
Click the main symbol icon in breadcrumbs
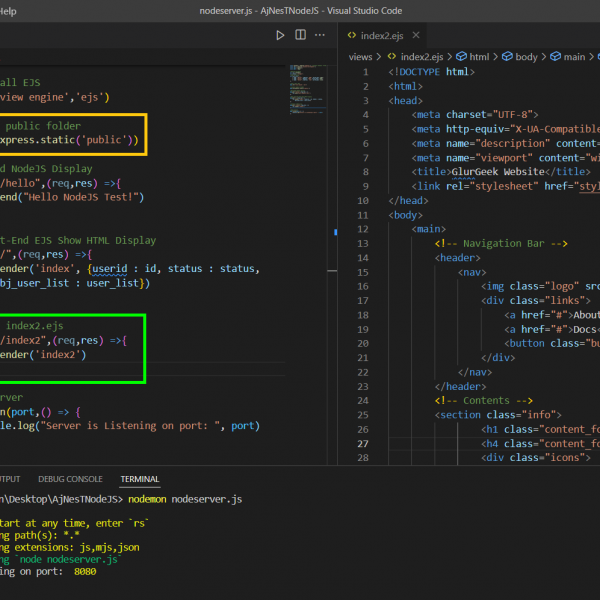[554, 57]
